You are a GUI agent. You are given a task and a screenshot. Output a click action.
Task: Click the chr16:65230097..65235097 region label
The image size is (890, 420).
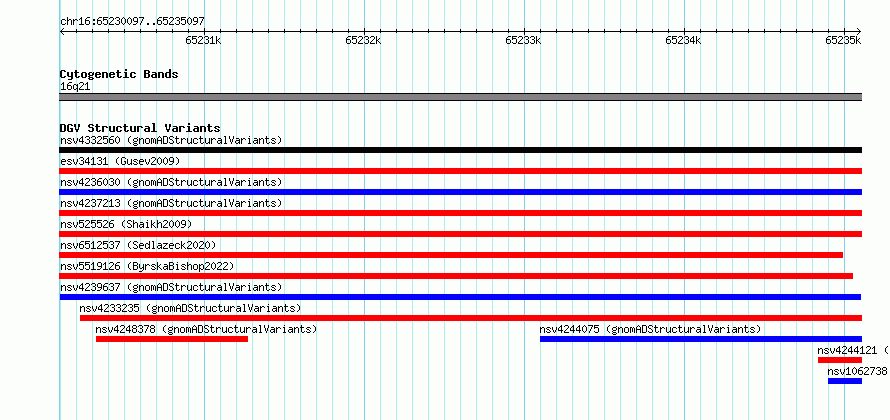pyautogui.click(x=132, y=22)
